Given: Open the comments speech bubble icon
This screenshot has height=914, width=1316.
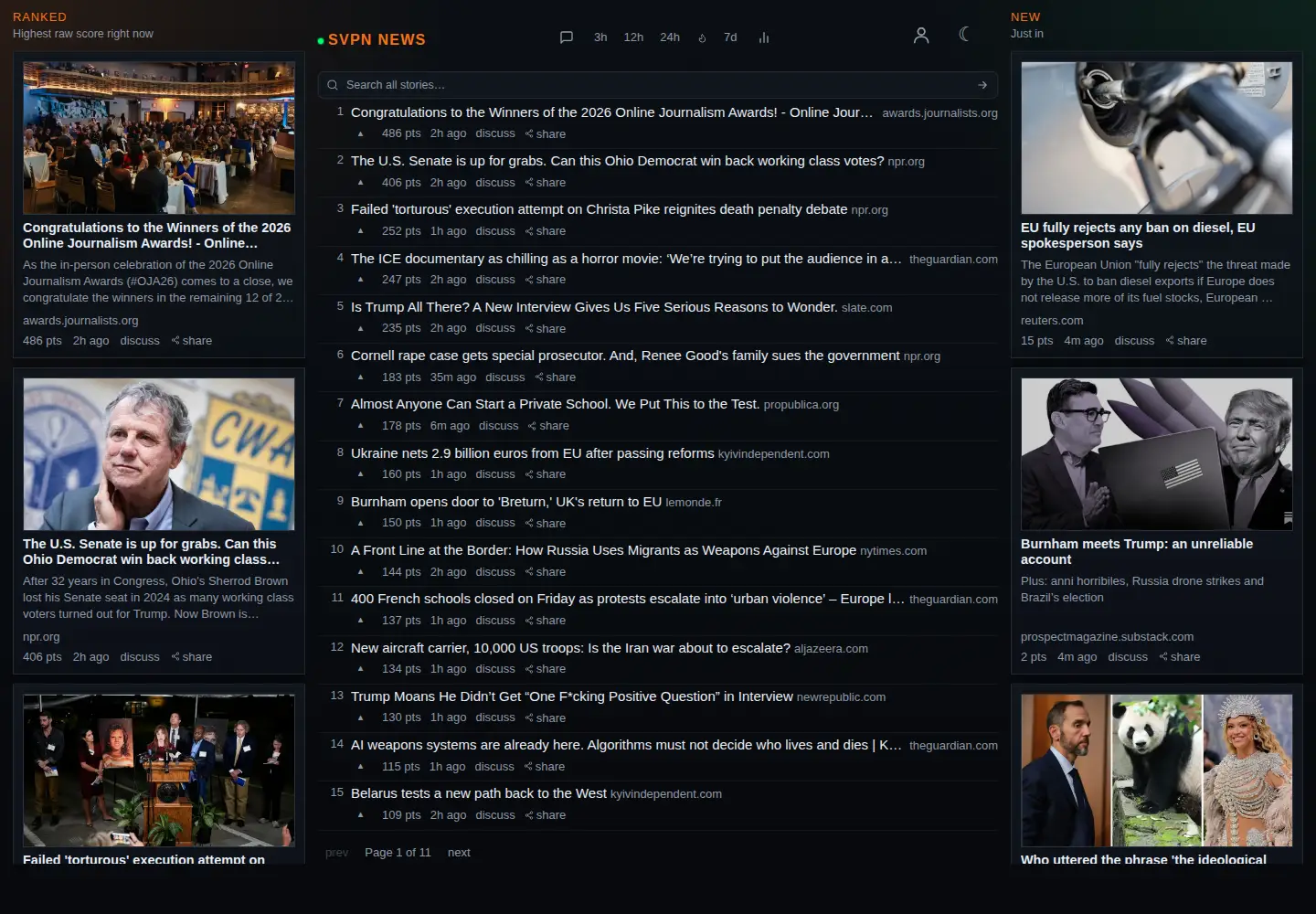Looking at the screenshot, I should 567,37.
